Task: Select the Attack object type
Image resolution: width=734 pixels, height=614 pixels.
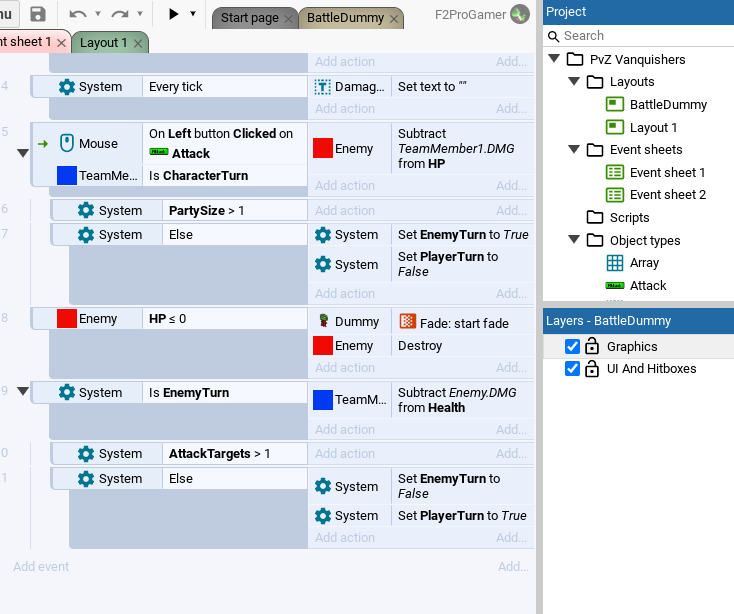Action: (x=648, y=285)
